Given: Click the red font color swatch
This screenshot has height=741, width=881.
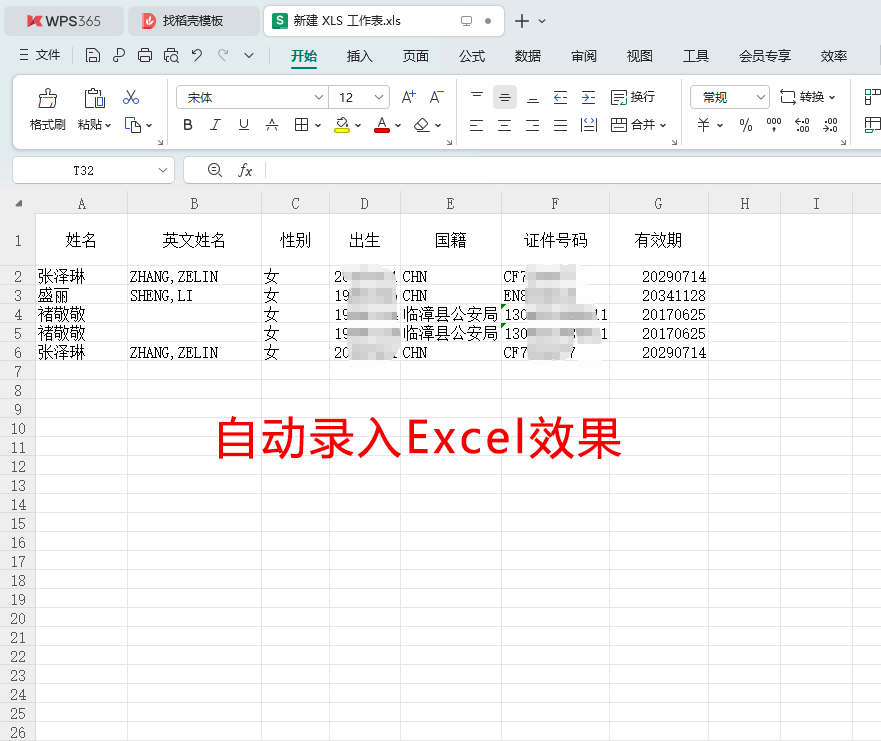Looking at the screenshot, I should click(383, 131).
